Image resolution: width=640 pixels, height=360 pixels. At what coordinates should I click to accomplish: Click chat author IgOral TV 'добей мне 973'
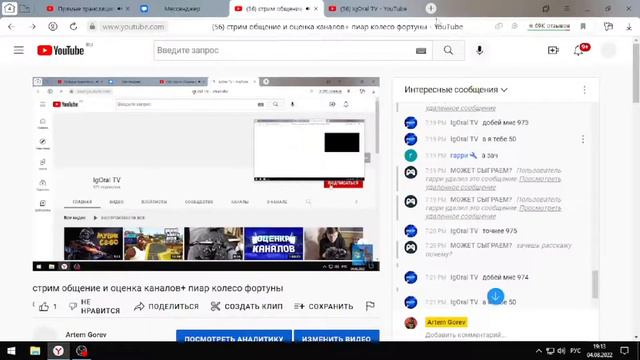(464, 123)
